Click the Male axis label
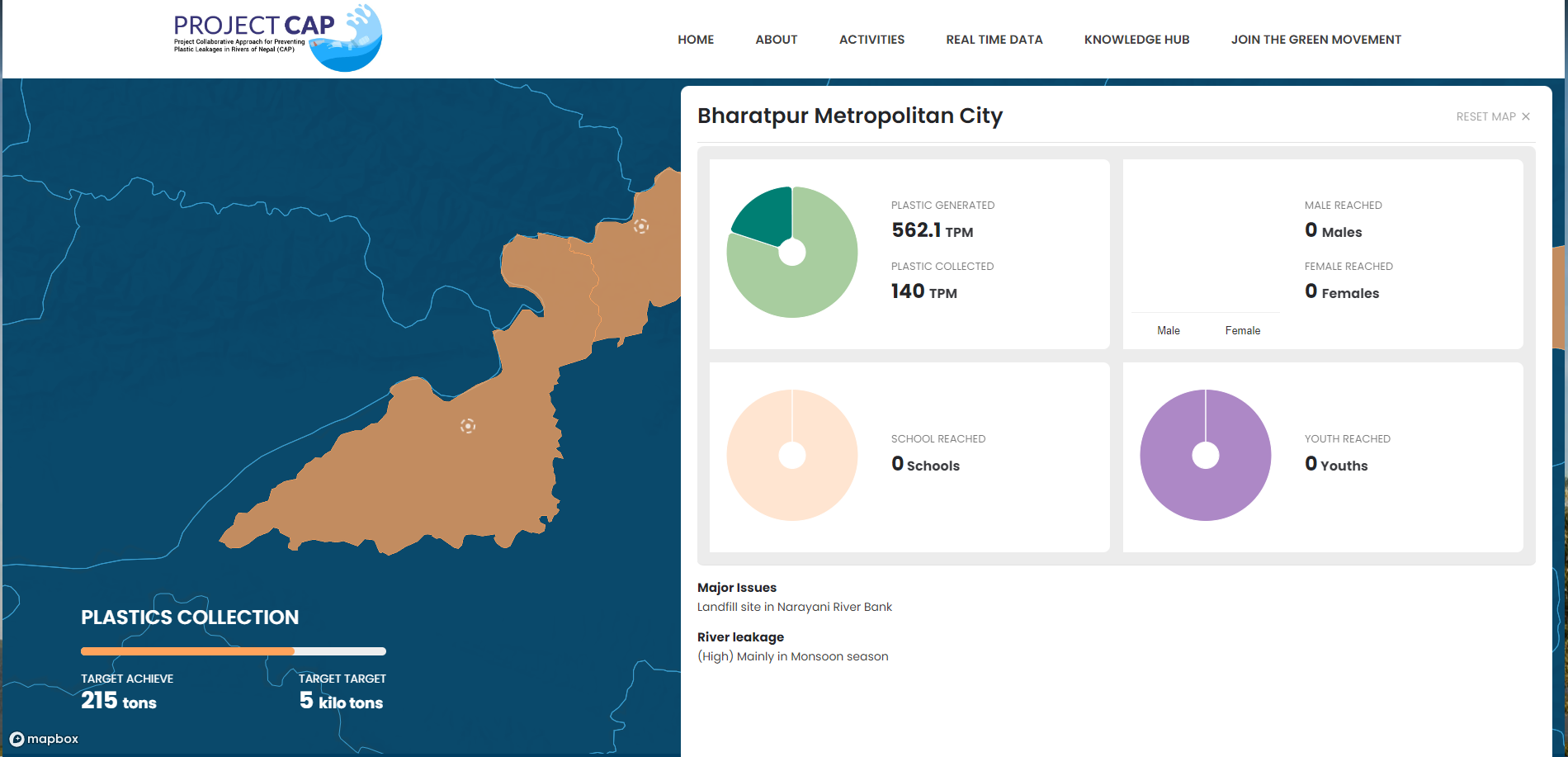 [x=1168, y=330]
